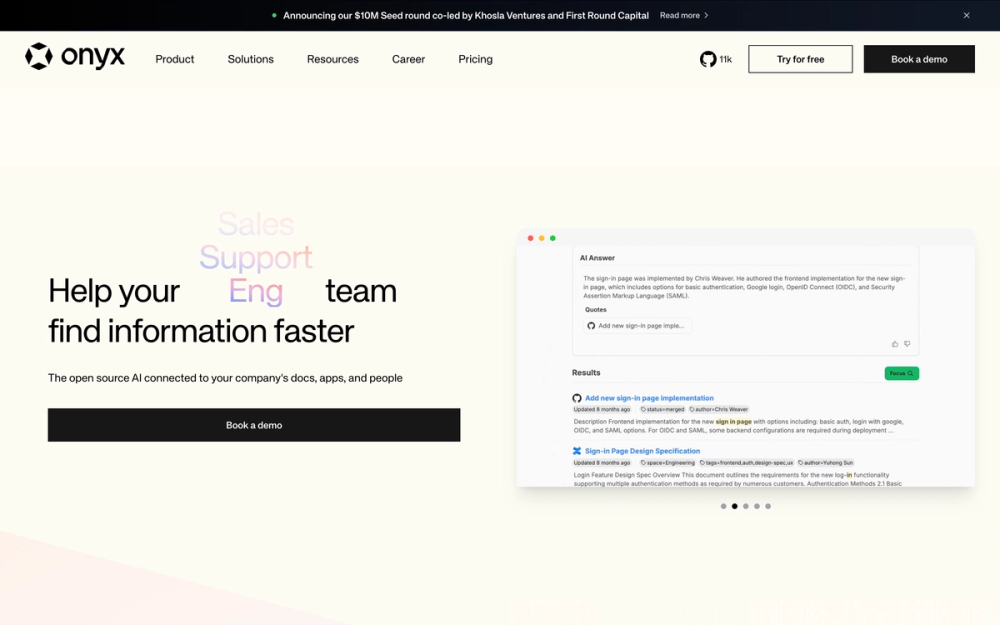The height and width of the screenshot is (625, 1000).
Task: Click the seed round announcement text
Action: click(x=466, y=15)
